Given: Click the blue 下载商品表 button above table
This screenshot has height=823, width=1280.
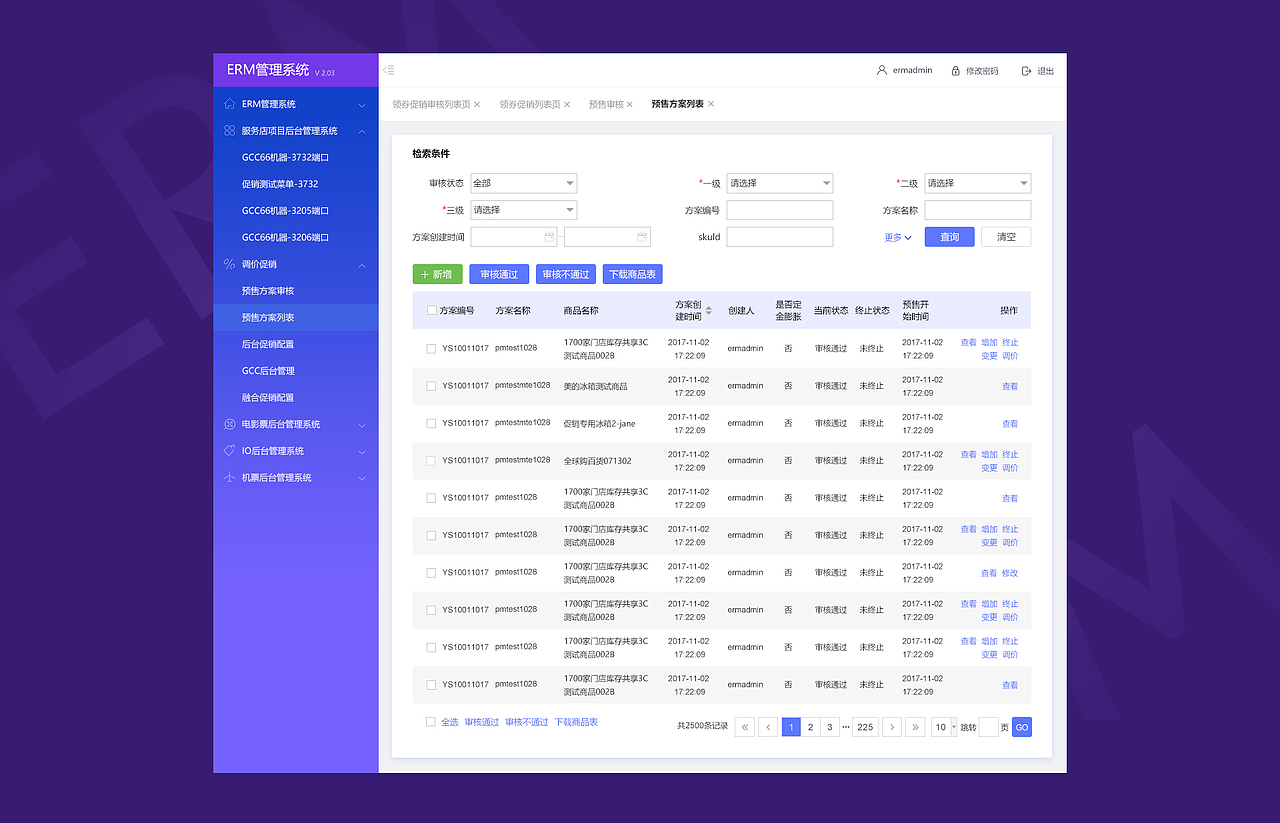Looking at the screenshot, I should [633, 274].
